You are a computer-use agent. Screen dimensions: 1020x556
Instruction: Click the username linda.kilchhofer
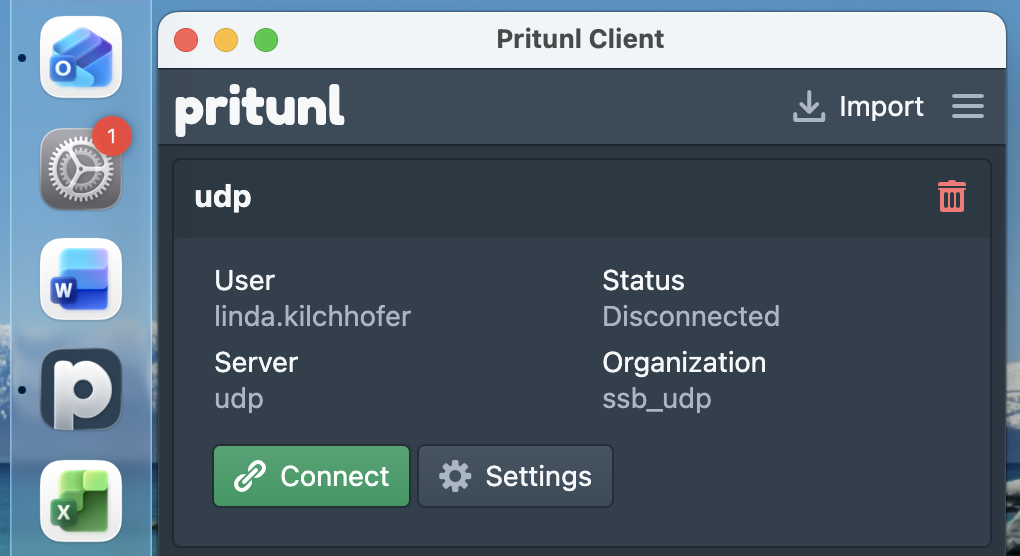tap(313, 317)
